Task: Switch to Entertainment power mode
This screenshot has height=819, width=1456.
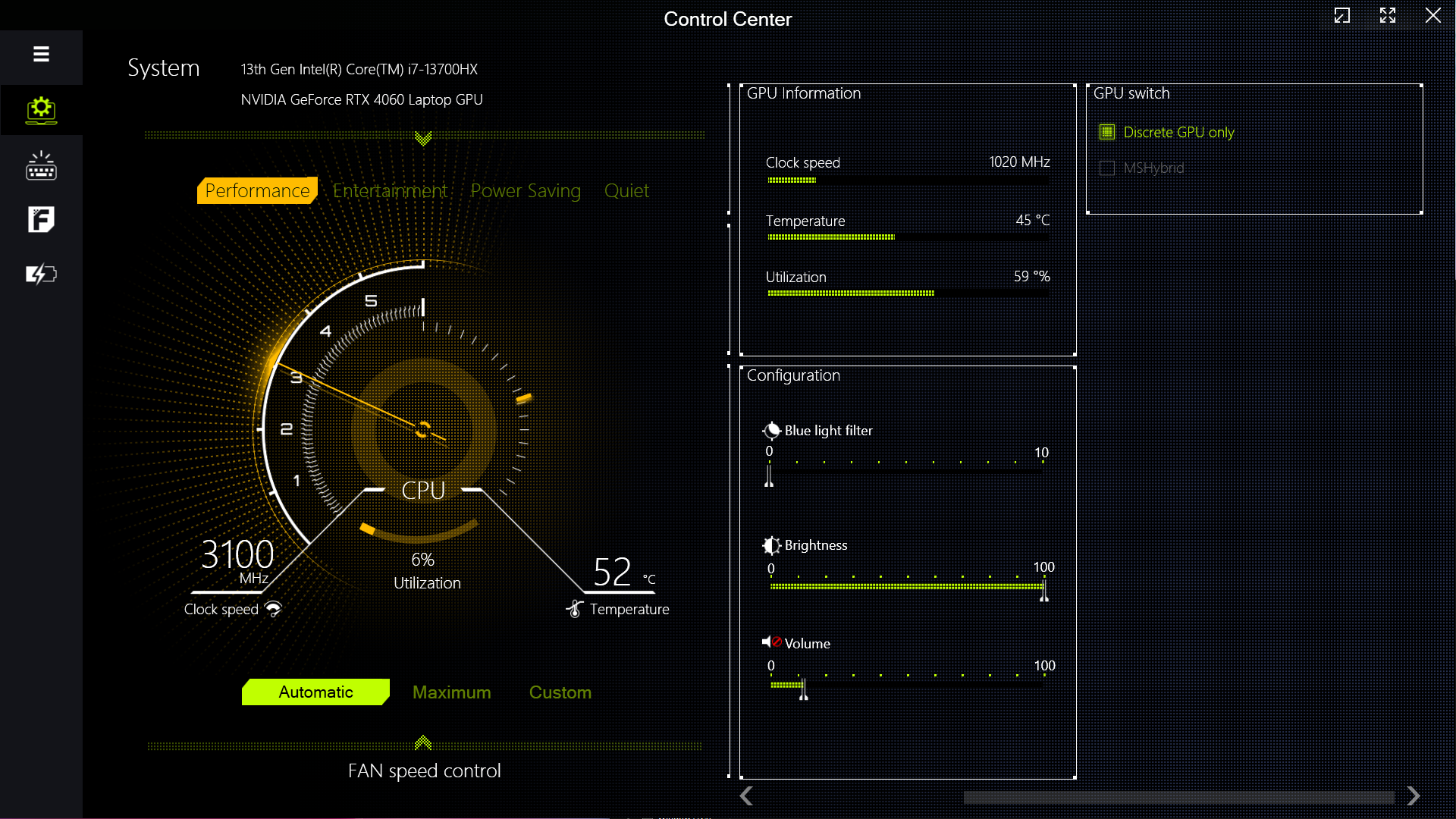Action: [x=390, y=190]
